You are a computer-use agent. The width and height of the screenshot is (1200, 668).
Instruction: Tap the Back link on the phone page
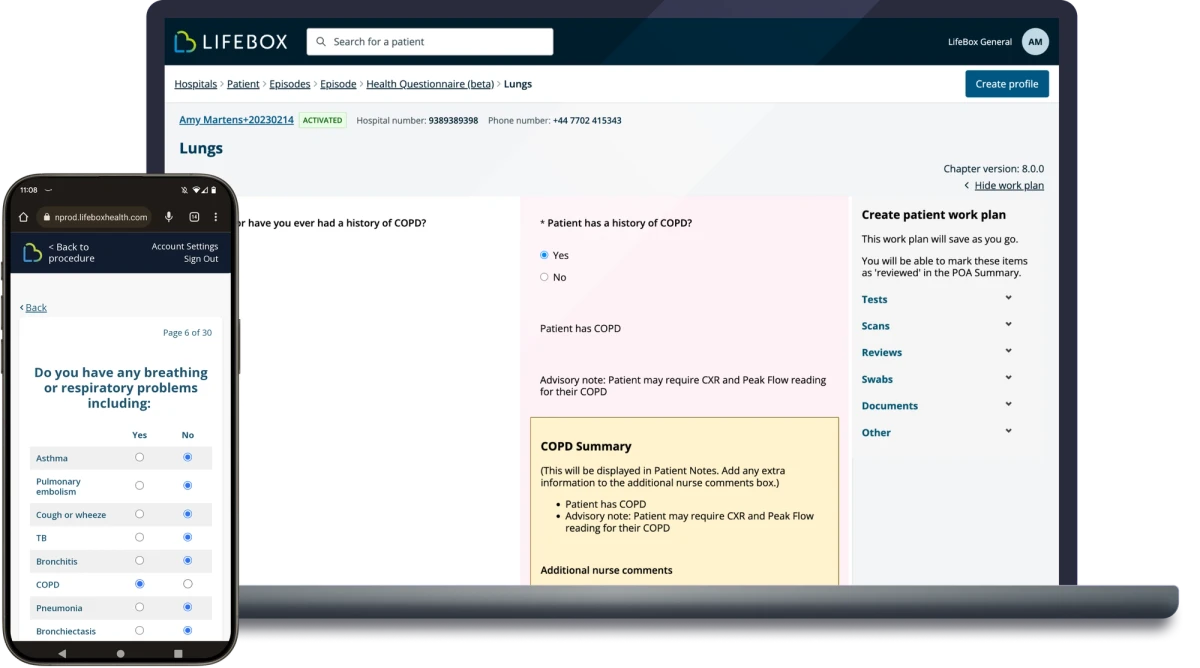(34, 308)
